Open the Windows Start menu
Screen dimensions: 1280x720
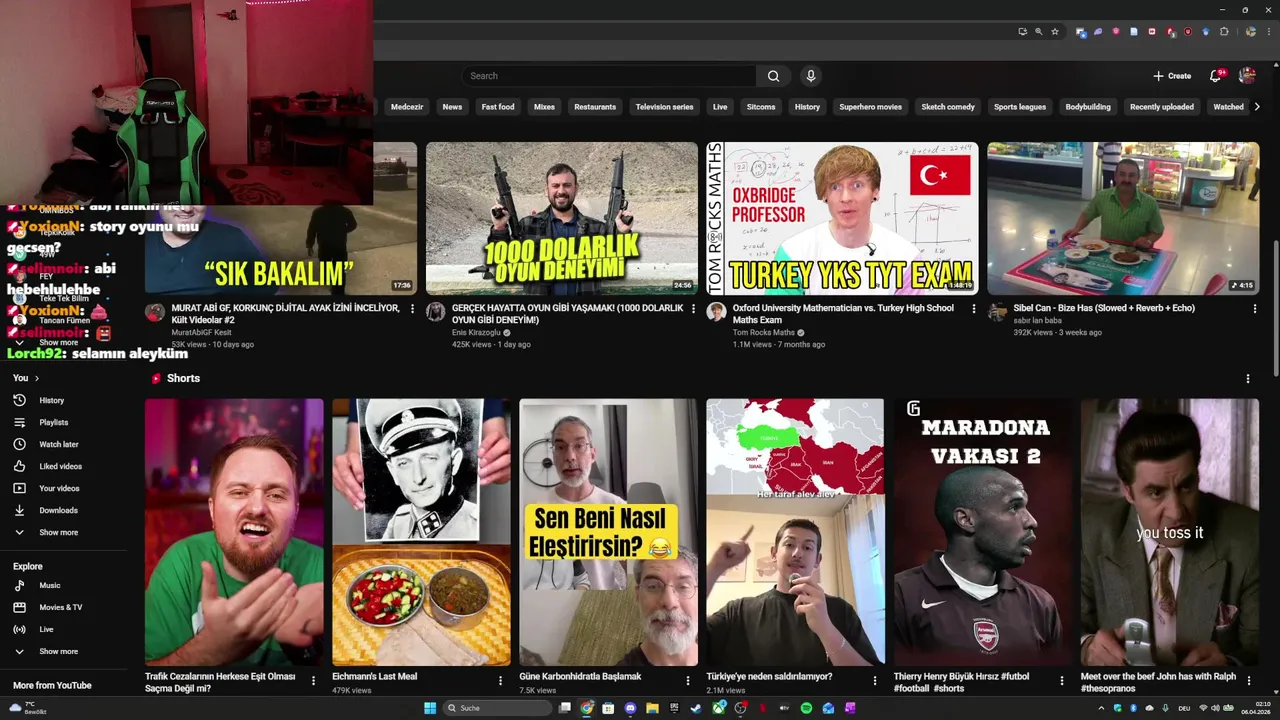[430, 708]
